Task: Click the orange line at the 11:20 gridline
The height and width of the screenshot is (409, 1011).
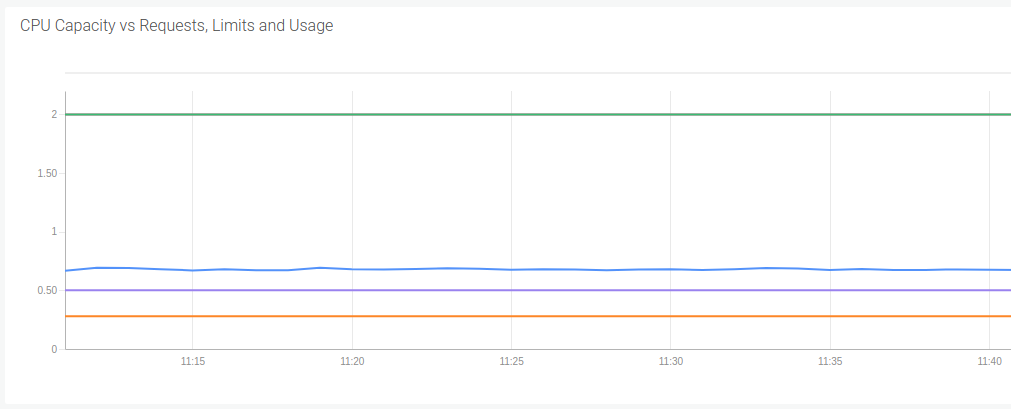Action: pos(352,316)
